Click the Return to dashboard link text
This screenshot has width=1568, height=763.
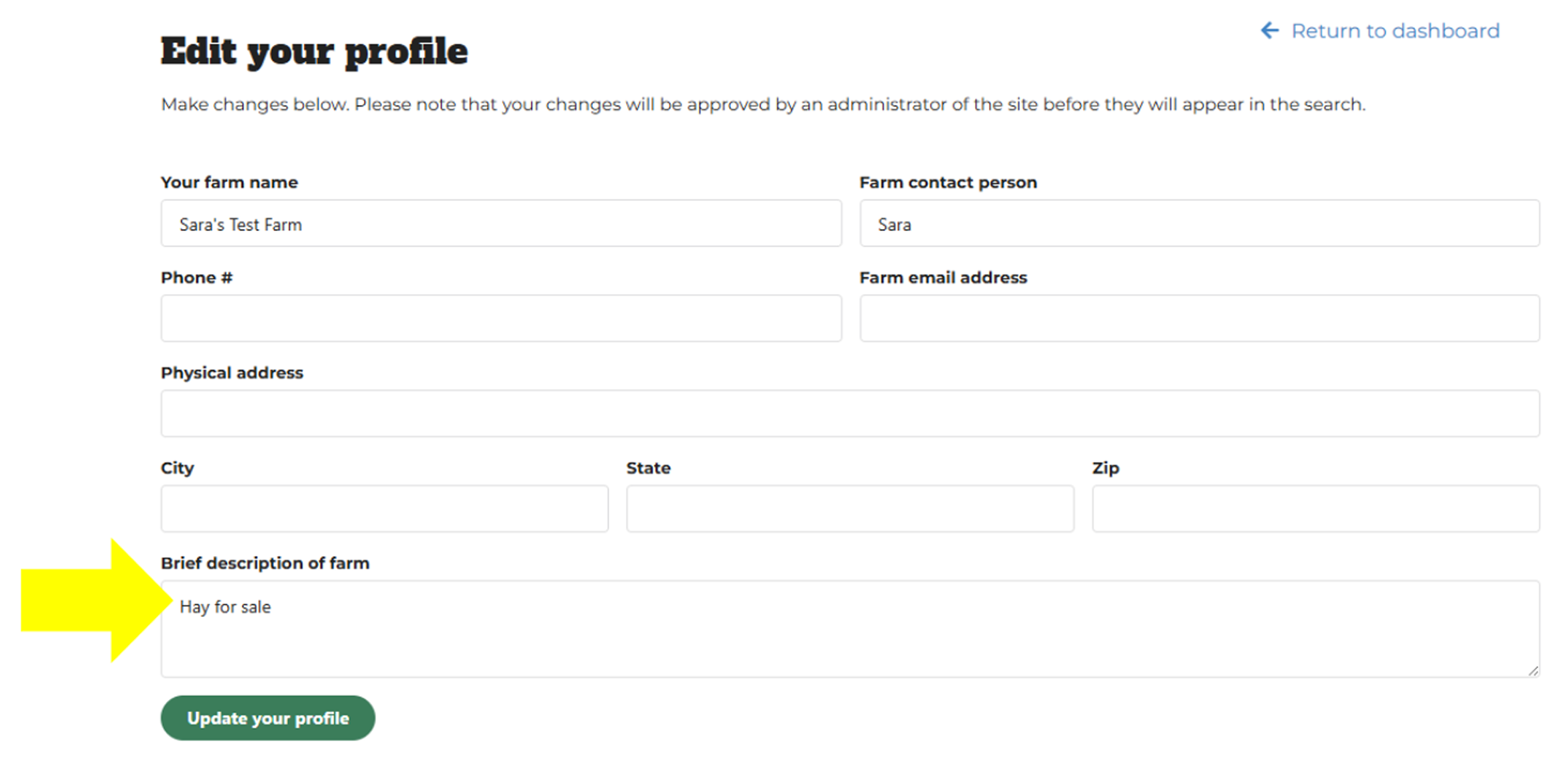click(1395, 31)
